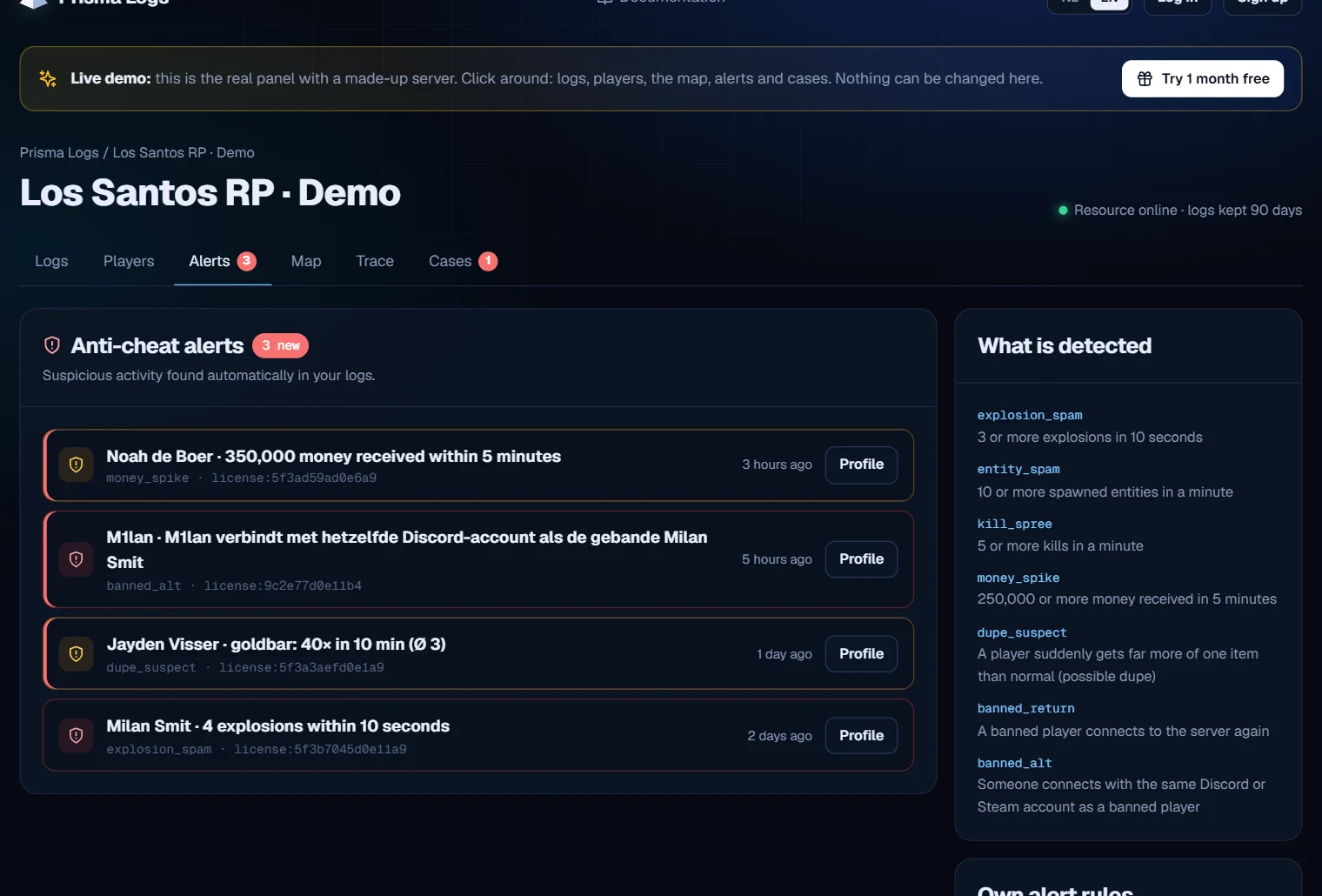Click the '1 day ago' timestamp
The width and height of the screenshot is (1322, 896).
point(785,654)
